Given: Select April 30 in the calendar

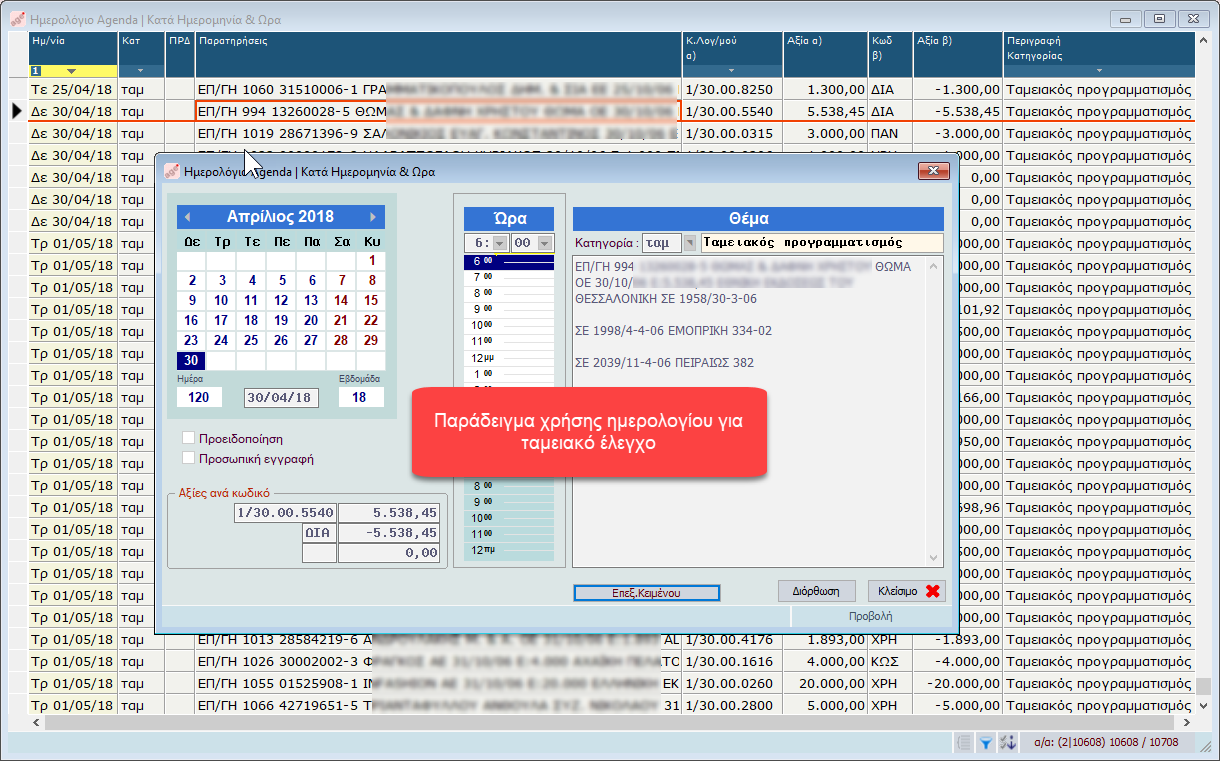Looking at the screenshot, I should (191, 361).
